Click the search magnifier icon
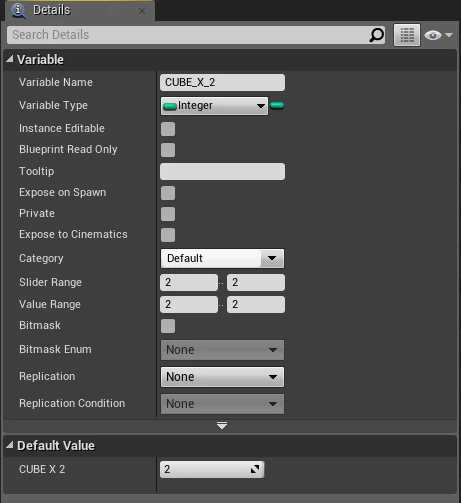 click(376, 35)
